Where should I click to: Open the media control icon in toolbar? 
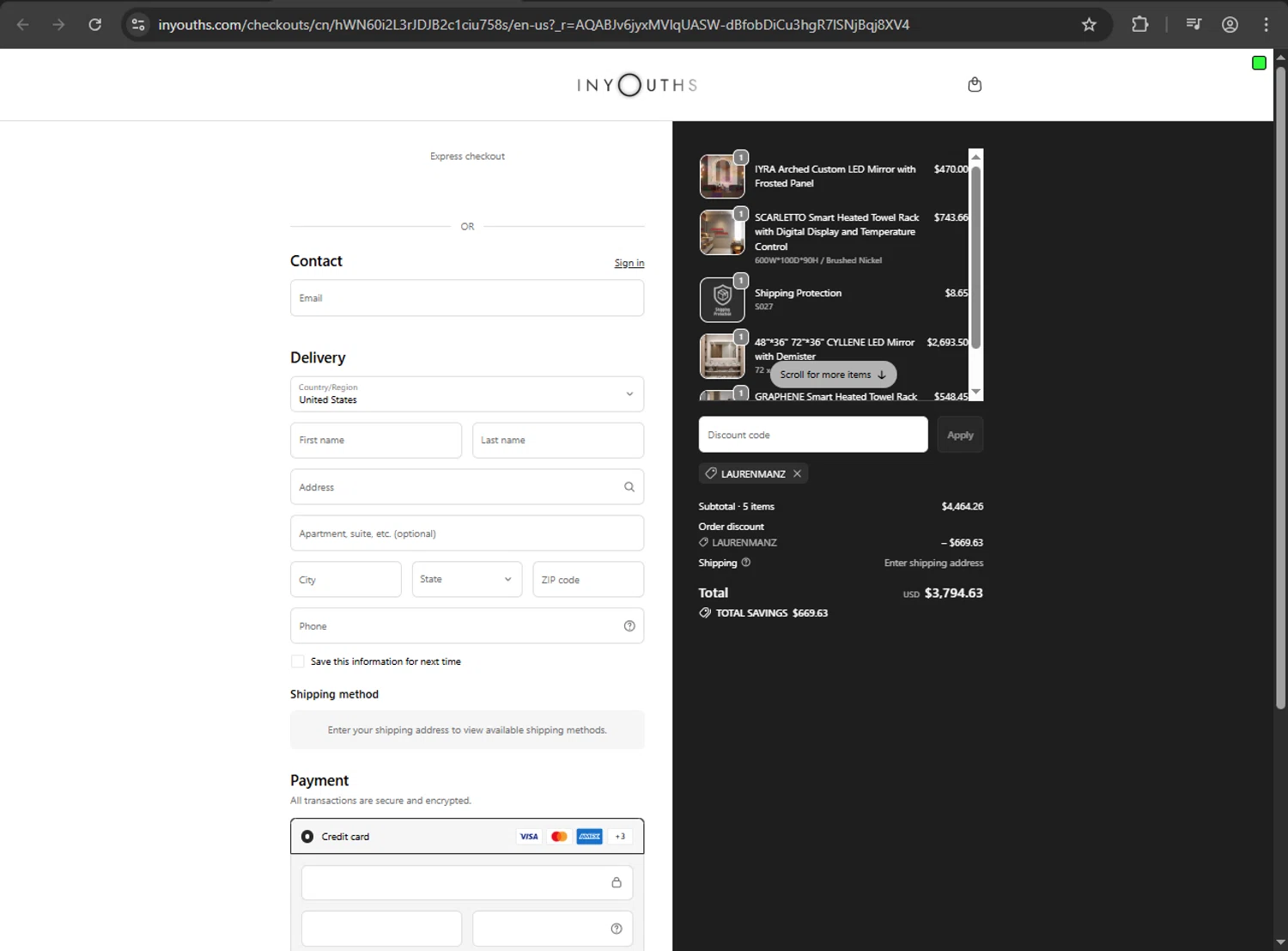pos(1194,24)
